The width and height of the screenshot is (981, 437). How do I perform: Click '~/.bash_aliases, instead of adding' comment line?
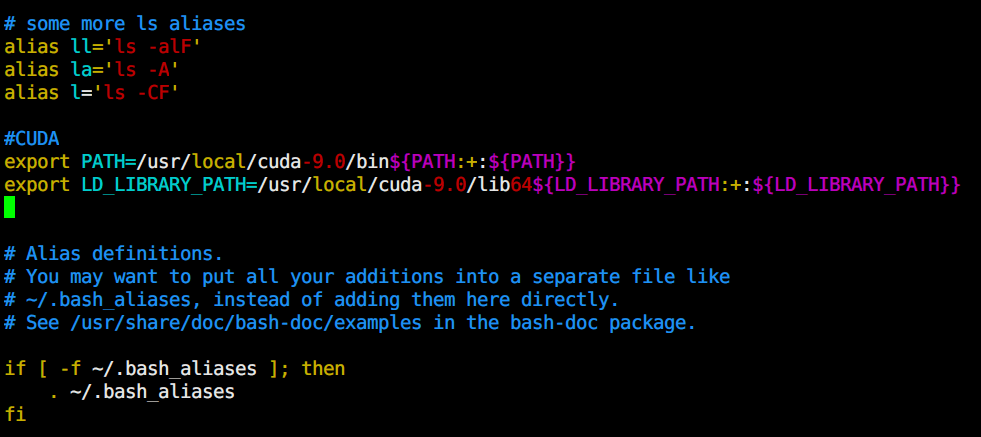[x=312, y=300]
